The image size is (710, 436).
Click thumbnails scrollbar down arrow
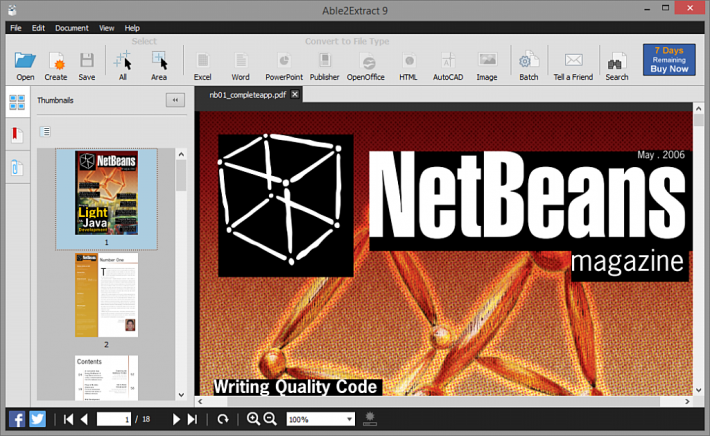pyautogui.click(x=181, y=395)
